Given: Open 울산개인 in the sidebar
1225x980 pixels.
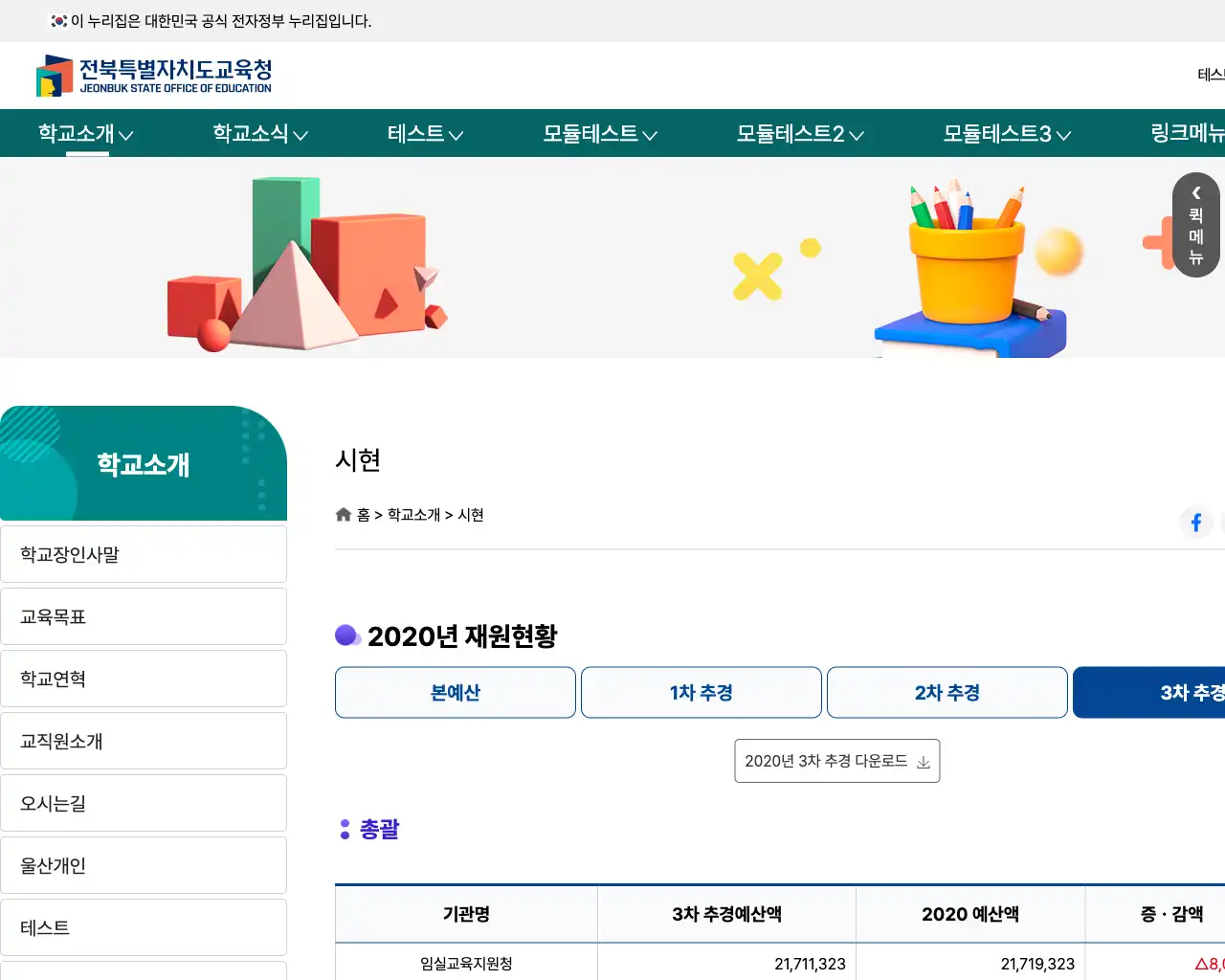Looking at the screenshot, I should 144,865.
